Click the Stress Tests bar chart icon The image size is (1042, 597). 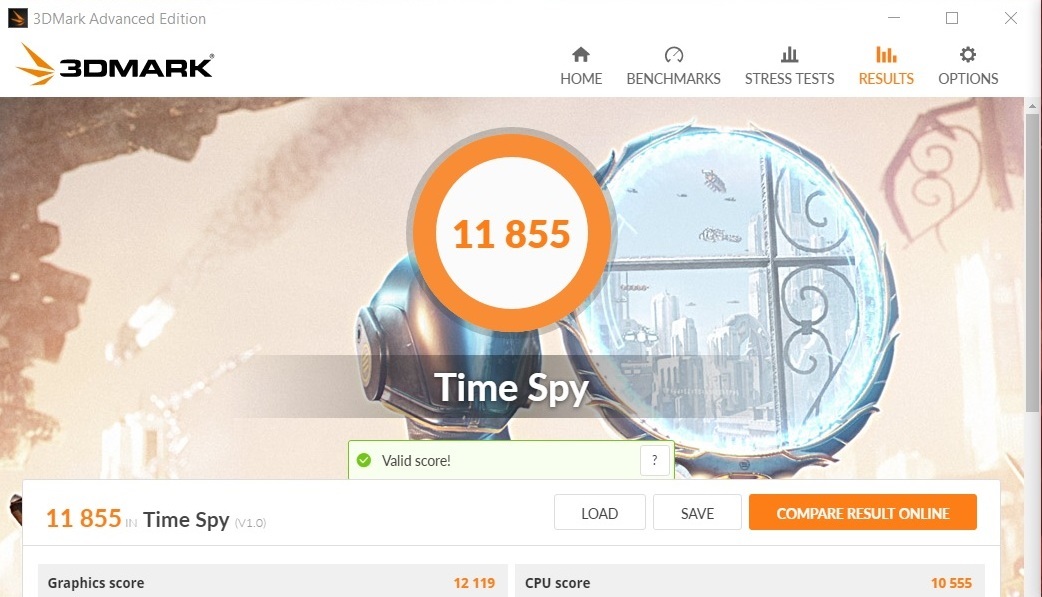[789, 55]
